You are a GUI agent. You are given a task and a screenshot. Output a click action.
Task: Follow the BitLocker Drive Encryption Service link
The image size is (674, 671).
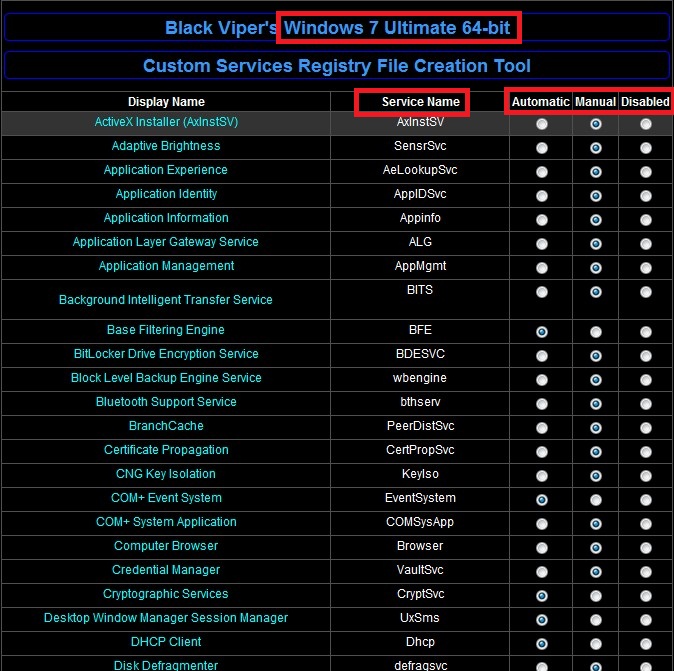pyautogui.click(x=166, y=354)
